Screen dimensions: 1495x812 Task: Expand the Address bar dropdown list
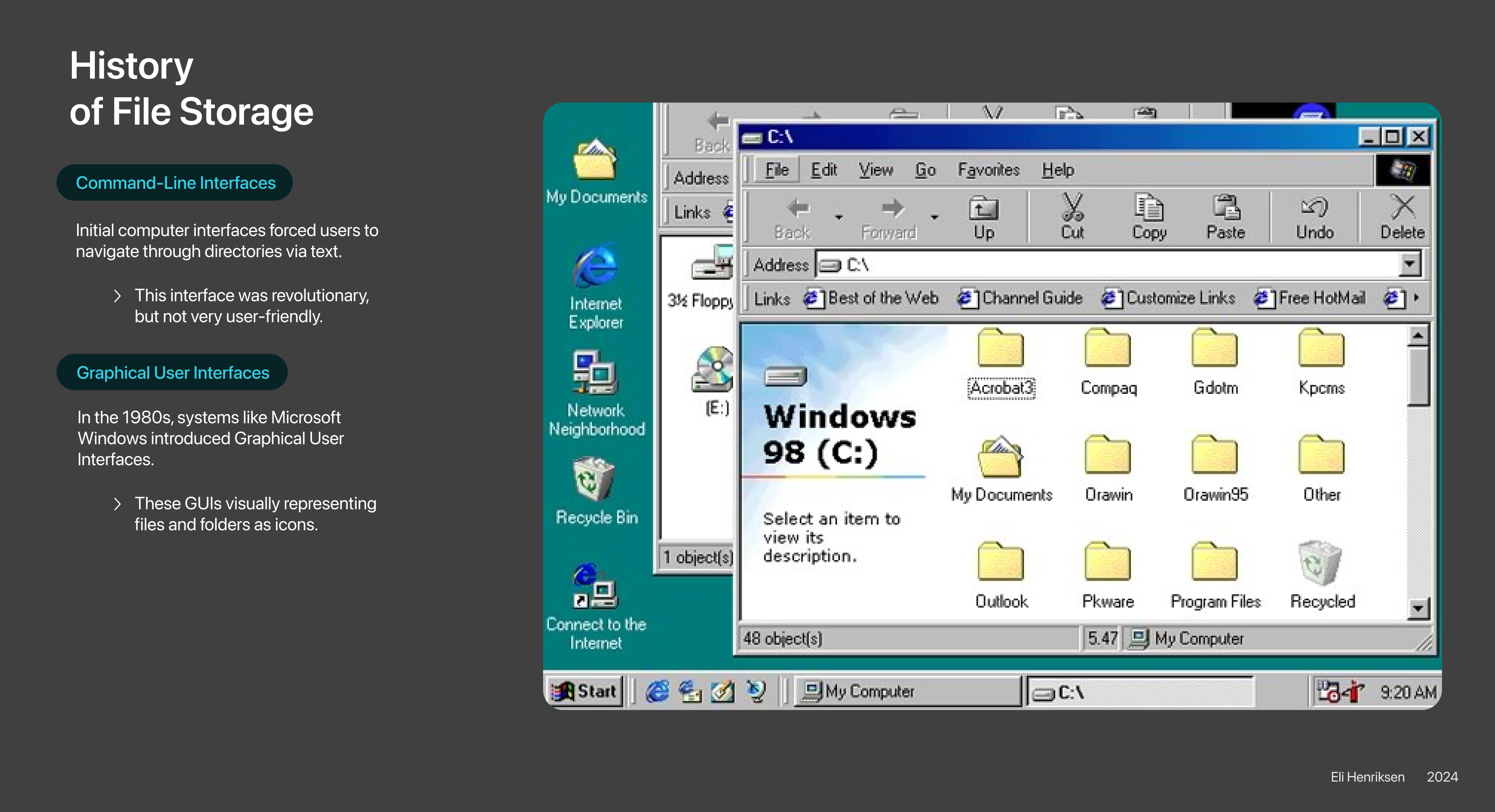point(1409,265)
